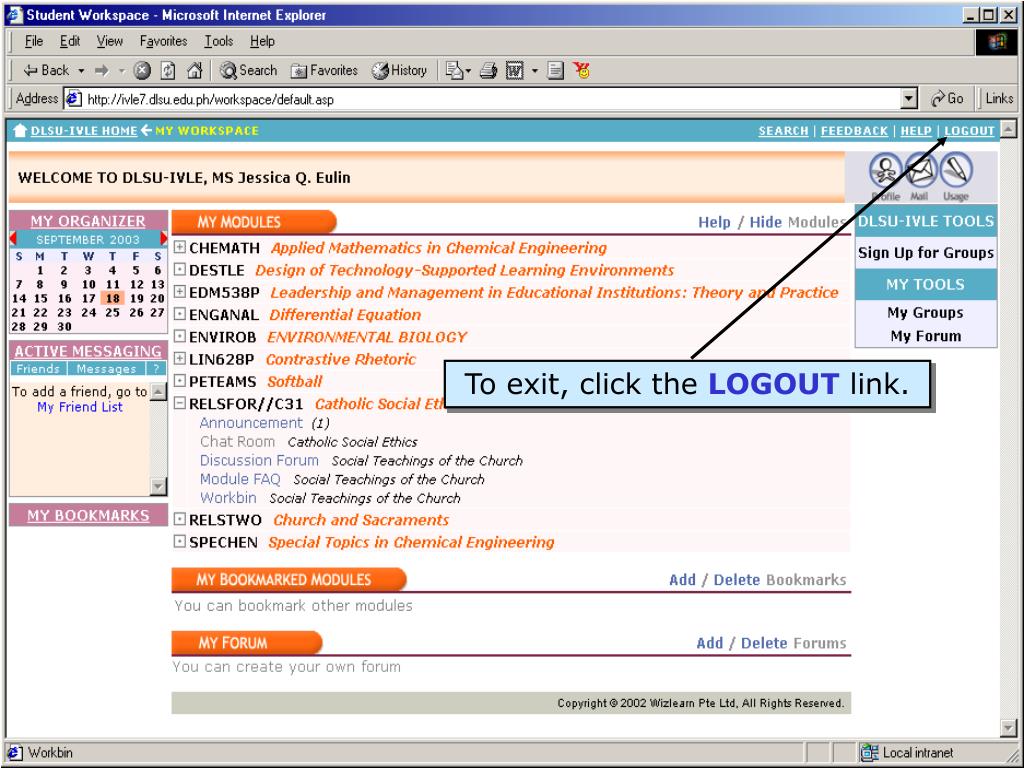Click My Friend List link

coord(80,407)
